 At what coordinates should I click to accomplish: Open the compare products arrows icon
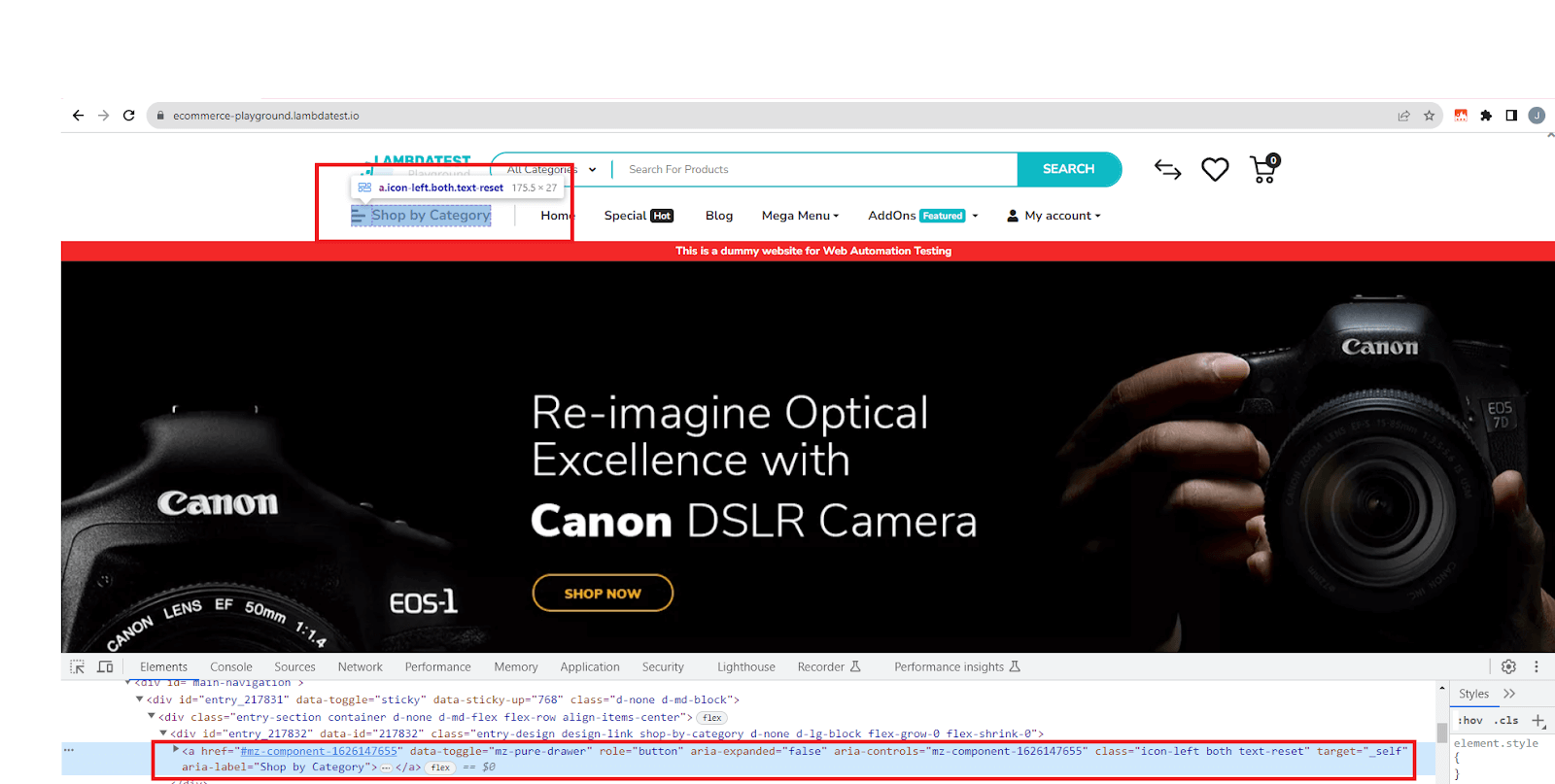point(1167,170)
